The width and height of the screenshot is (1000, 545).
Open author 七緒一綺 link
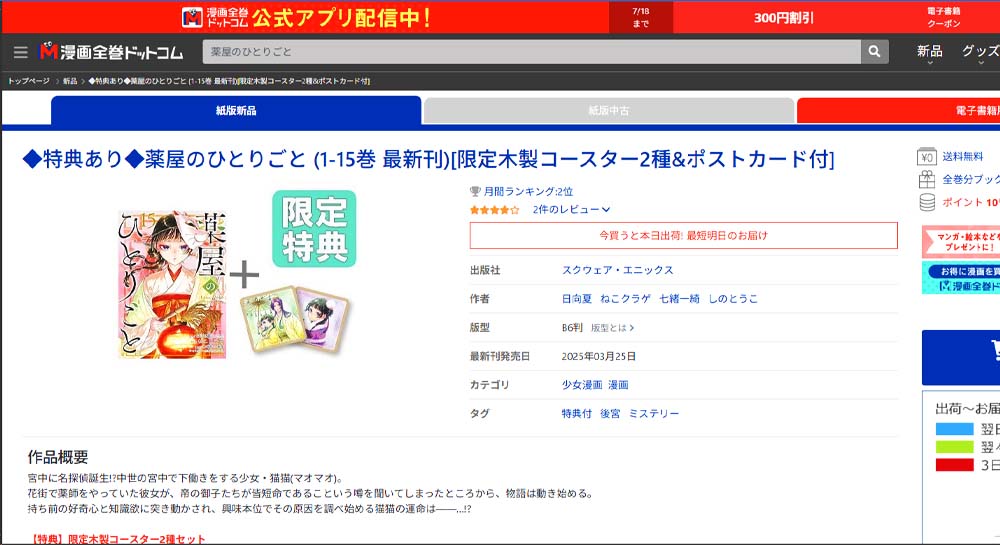pos(679,299)
